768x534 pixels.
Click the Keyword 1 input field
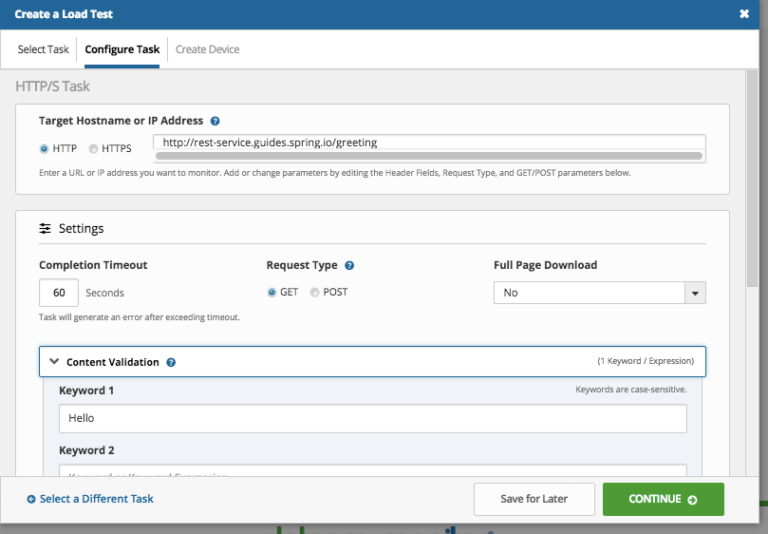(x=372, y=418)
